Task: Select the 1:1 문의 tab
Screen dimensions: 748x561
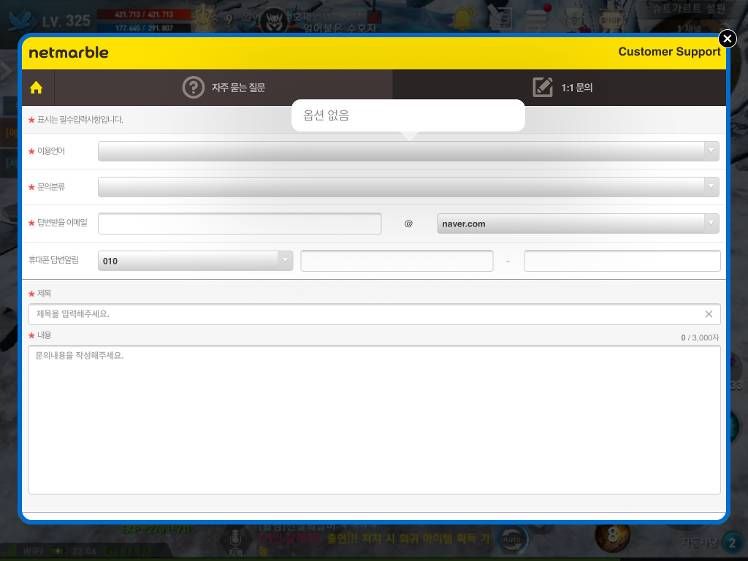Action: click(x=576, y=87)
